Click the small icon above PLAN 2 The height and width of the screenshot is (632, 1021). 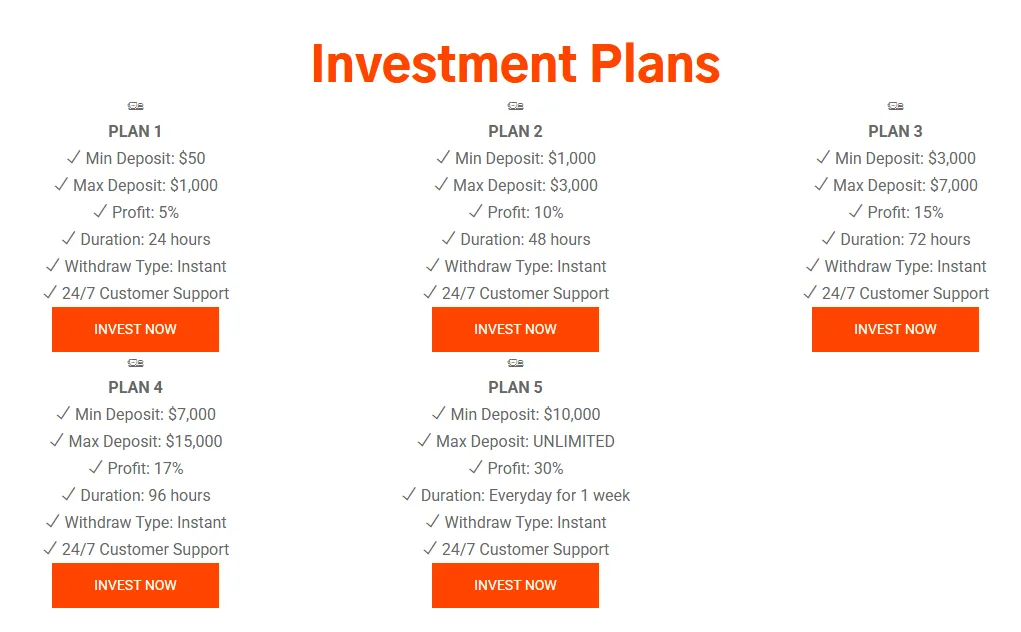tap(515, 106)
